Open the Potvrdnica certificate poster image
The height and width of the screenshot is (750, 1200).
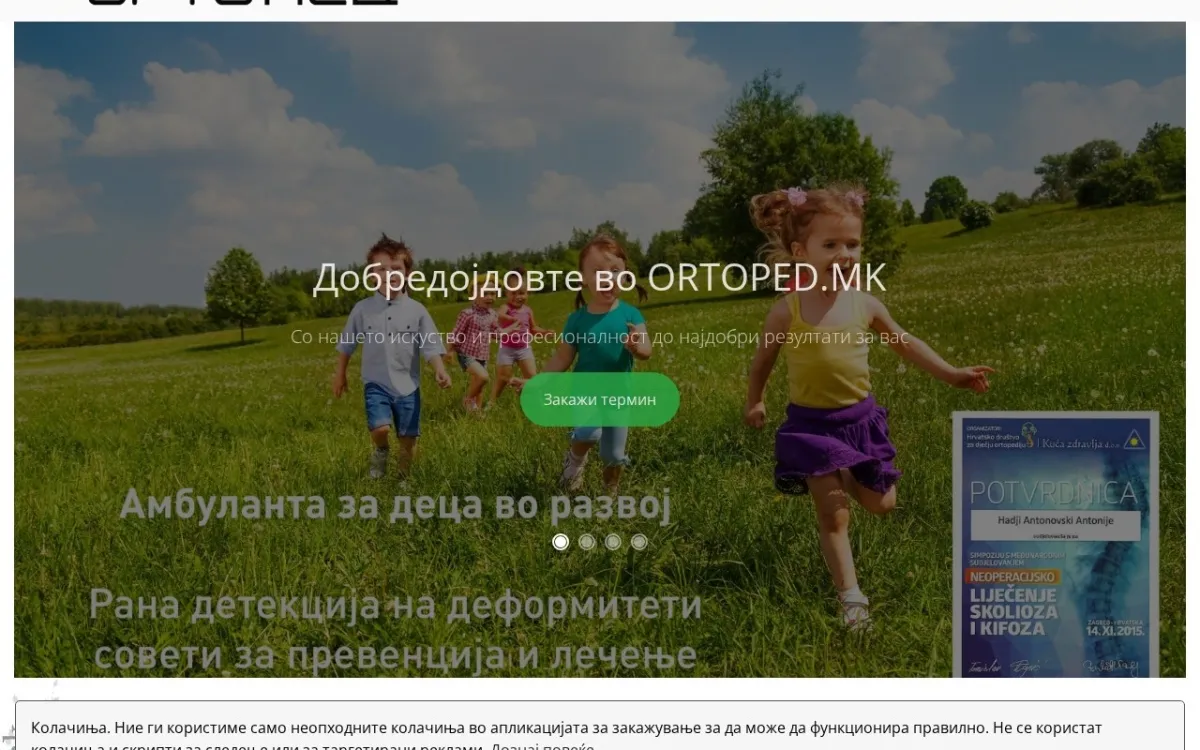1056,544
